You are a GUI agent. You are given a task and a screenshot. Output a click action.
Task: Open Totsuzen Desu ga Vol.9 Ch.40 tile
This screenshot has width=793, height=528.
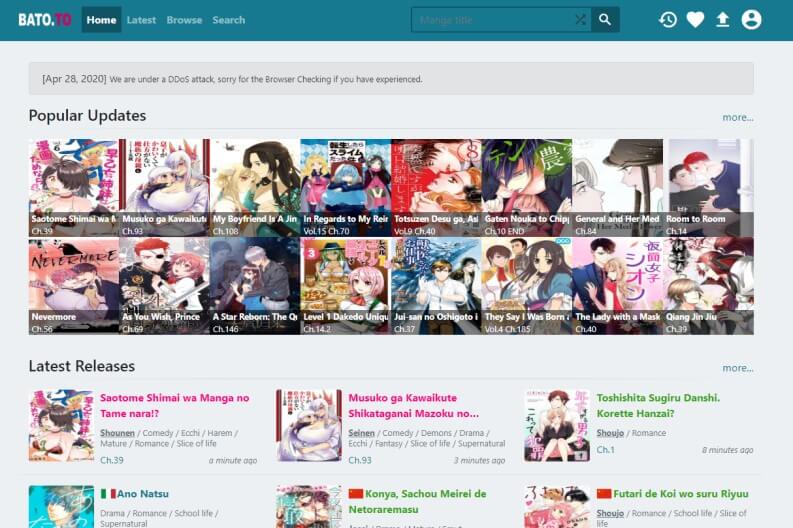436,188
